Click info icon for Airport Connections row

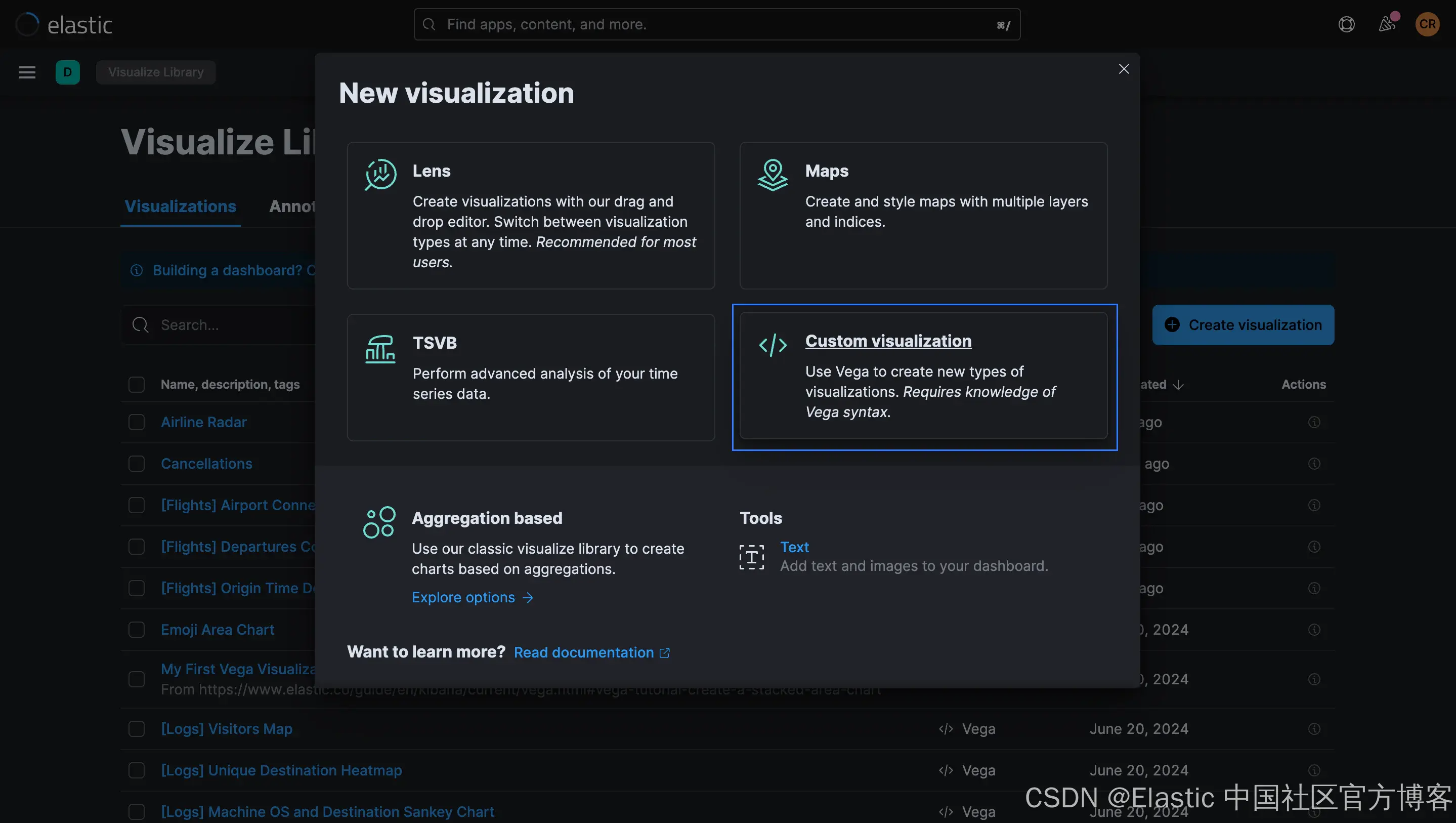point(1314,505)
